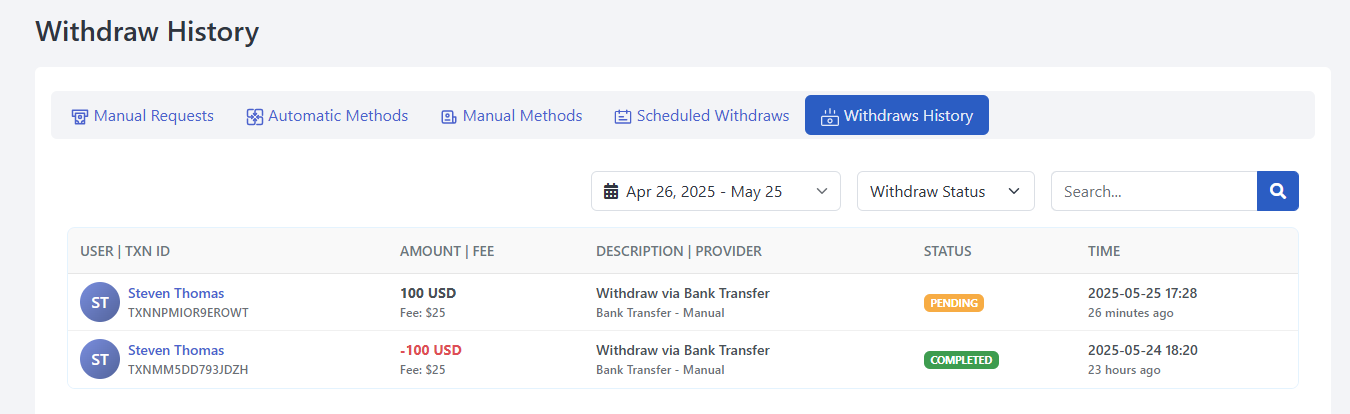Viewport: 1350px width, 414px height.
Task: Click the date range chevron arrow
Action: pos(822,191)
